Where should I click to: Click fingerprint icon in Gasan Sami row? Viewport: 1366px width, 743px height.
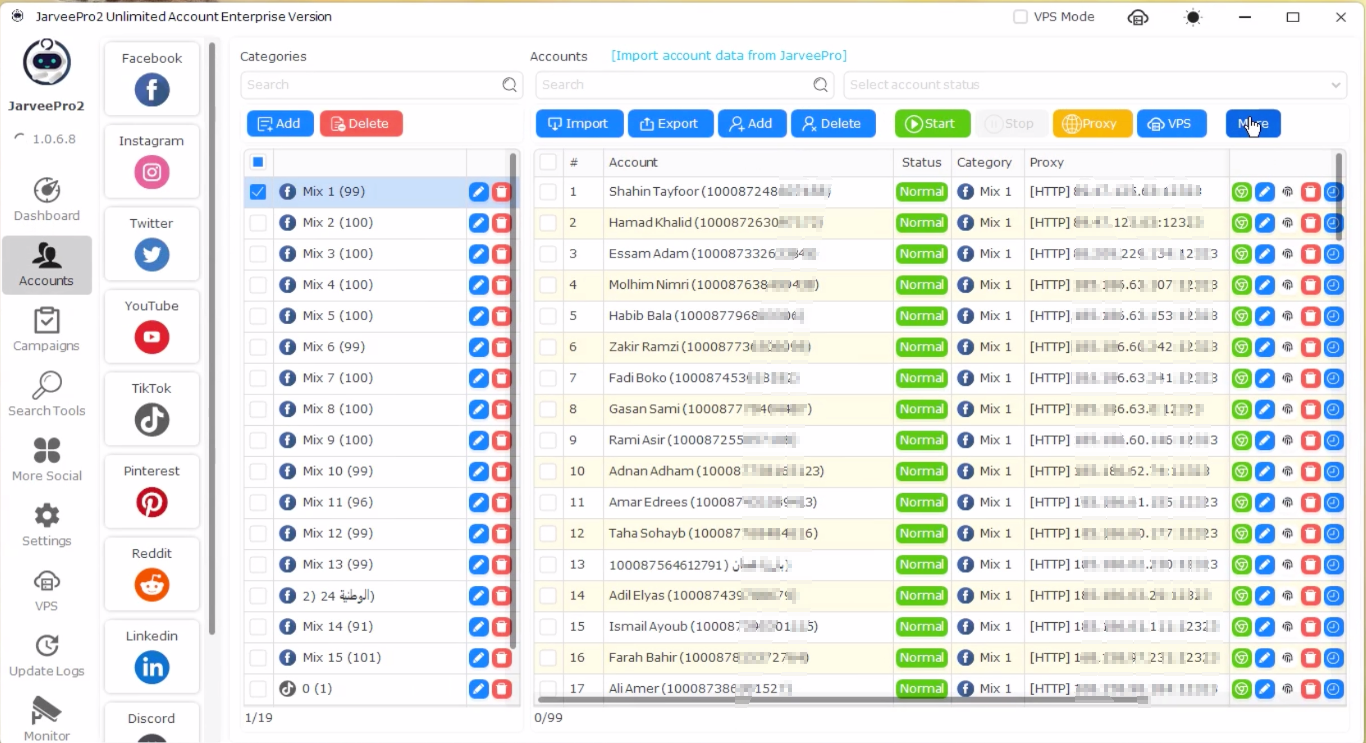tap(1288, 409)
